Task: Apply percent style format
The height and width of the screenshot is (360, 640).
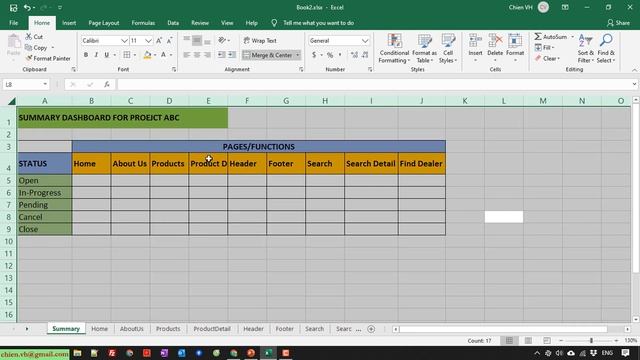Action: pyautogui.click(x=330, y=55)
